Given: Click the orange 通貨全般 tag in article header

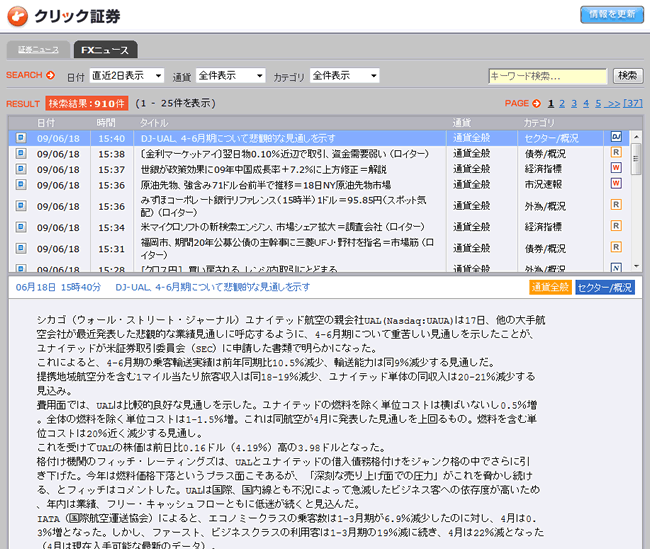Looking at the screenshot, I should pyautogui.click(x=550, y=287).
